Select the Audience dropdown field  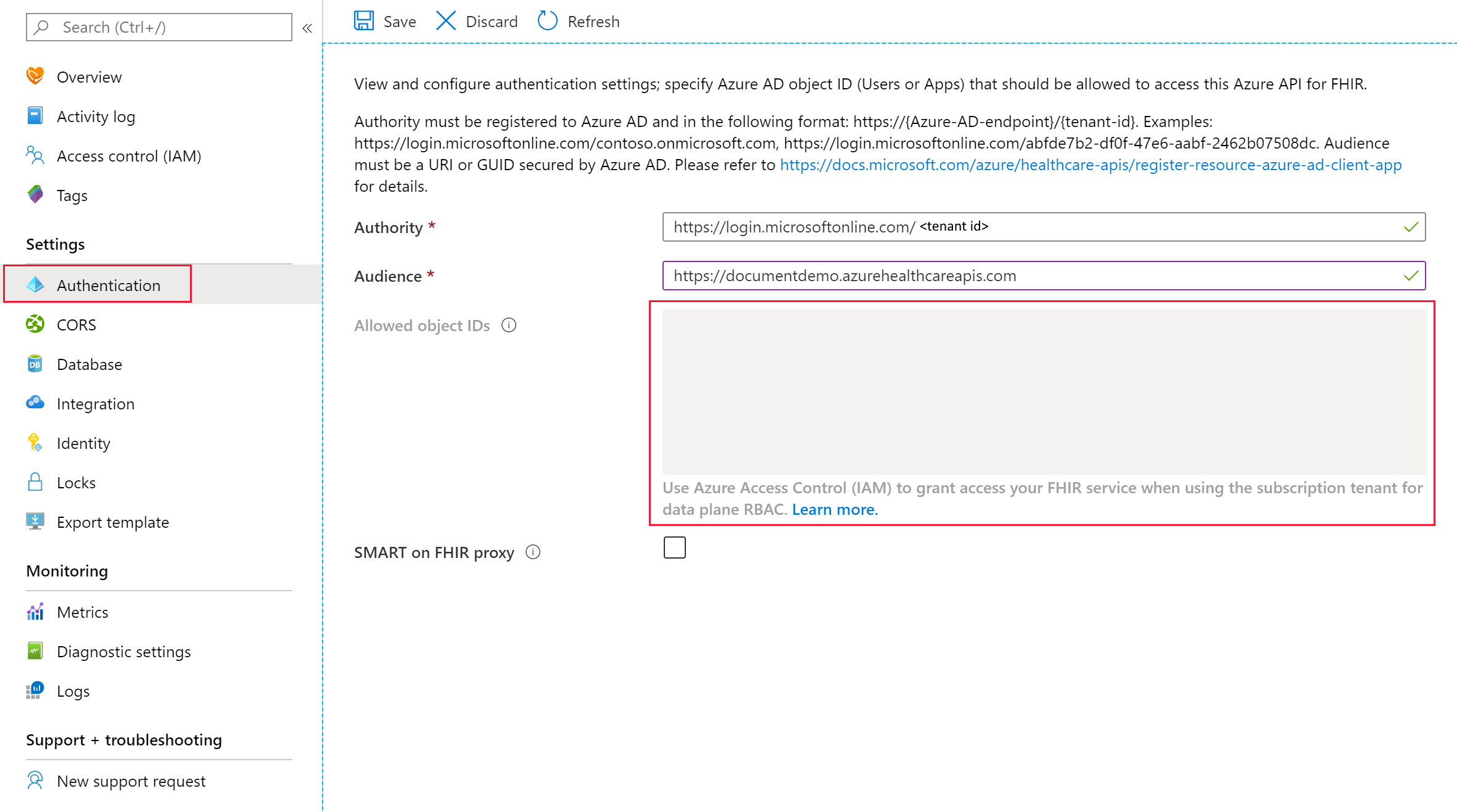(1044, 276)
